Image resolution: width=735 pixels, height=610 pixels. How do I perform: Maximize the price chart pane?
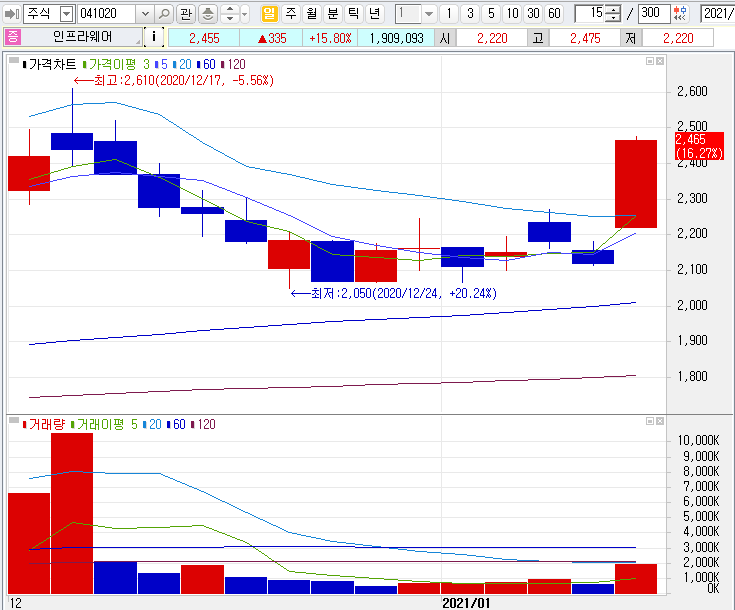tap(650, 61)
